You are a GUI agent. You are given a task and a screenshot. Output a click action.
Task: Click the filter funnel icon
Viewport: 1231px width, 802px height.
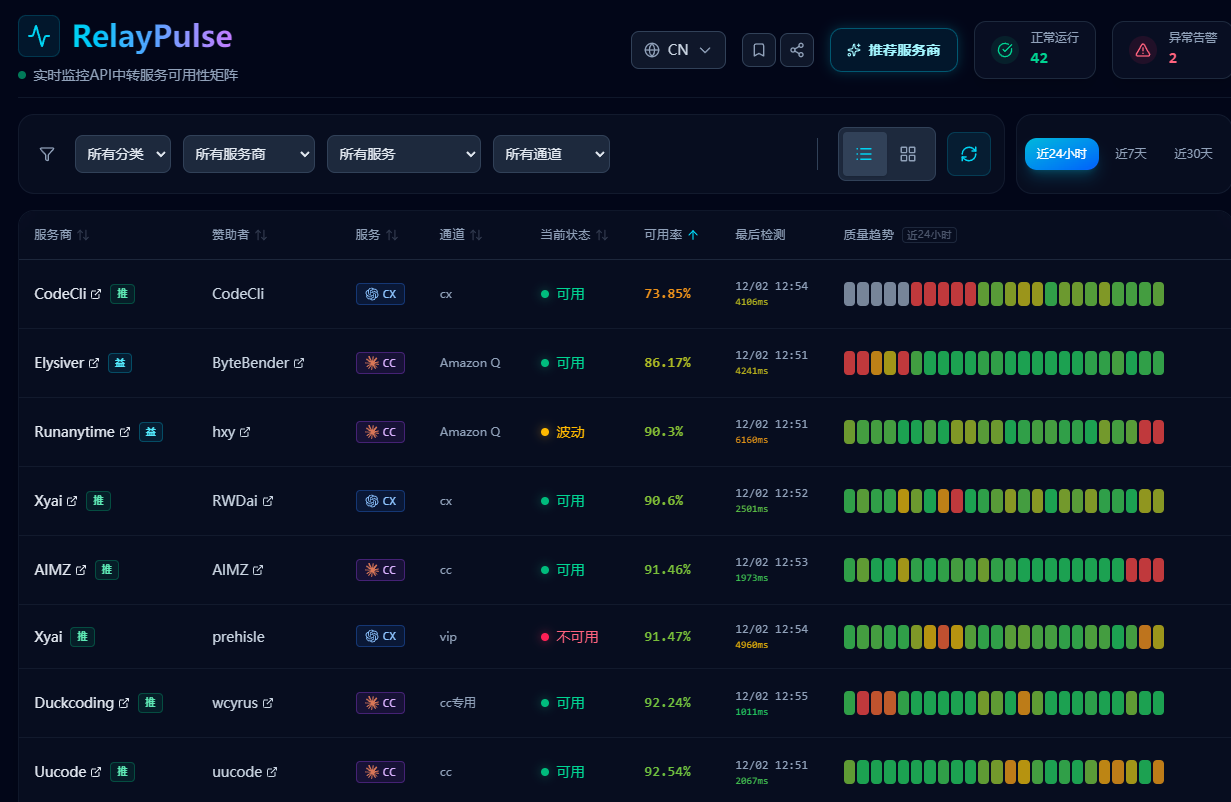point(47,154)
